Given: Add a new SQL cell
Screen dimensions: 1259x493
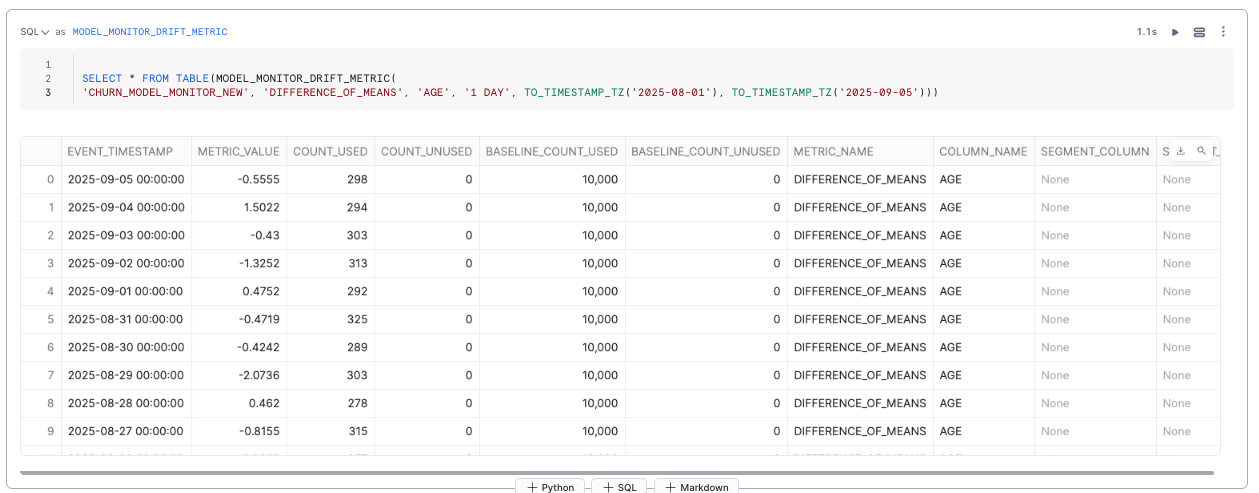Looking at the screenshot, I should 620,487.
